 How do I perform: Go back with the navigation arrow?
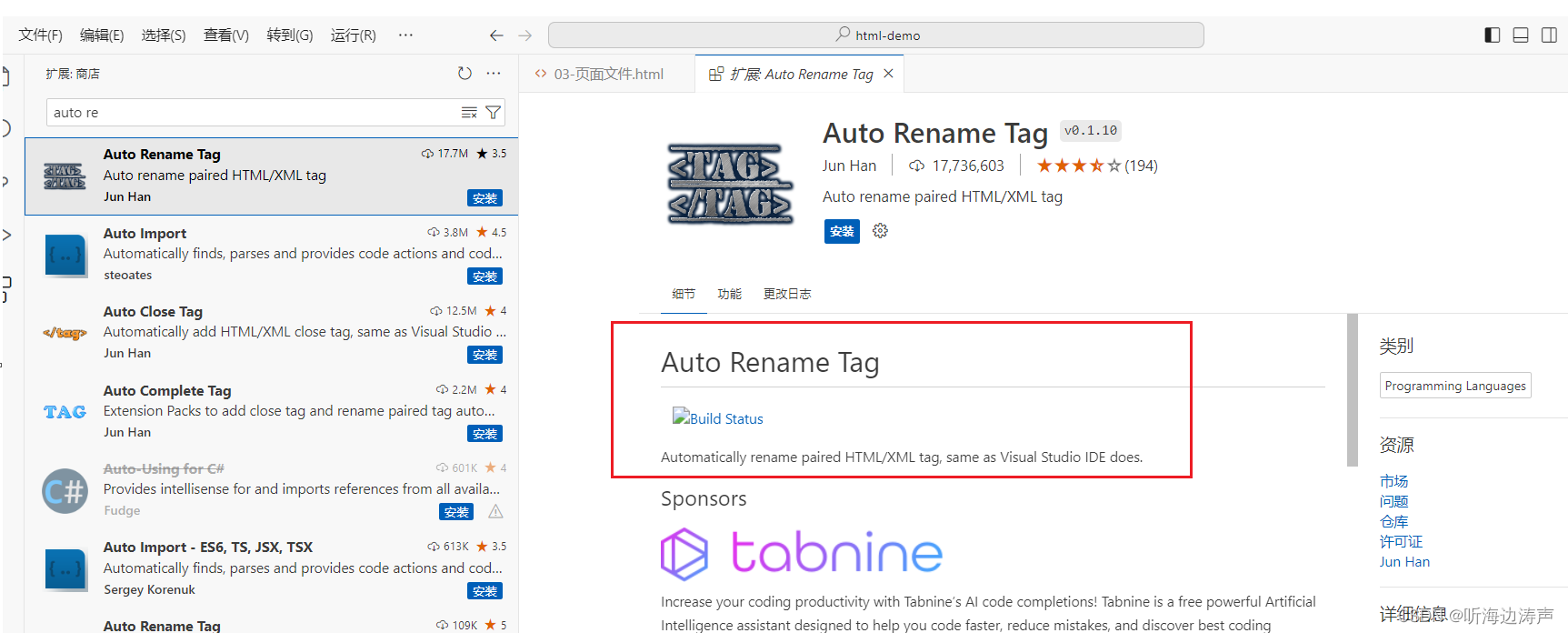pos(496,35)
